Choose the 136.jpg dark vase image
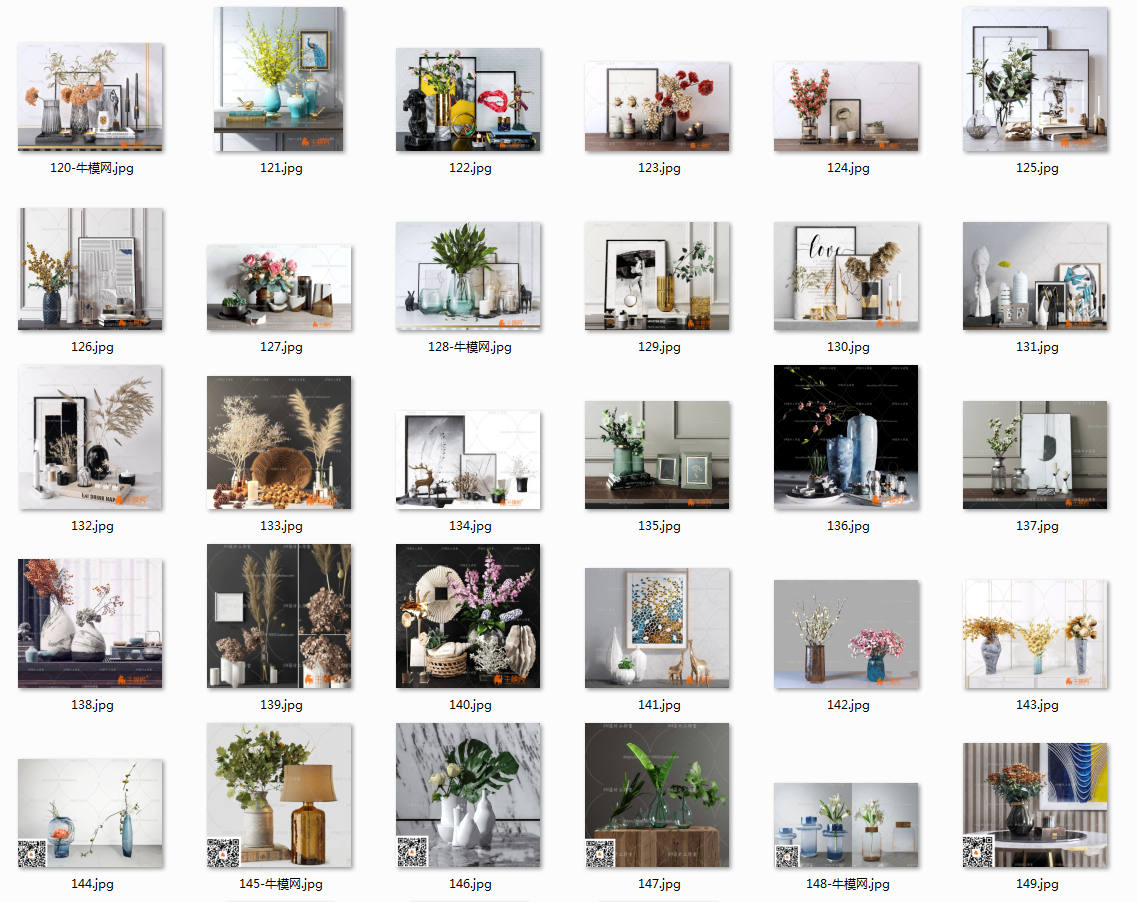 click(x=846, y=437)
